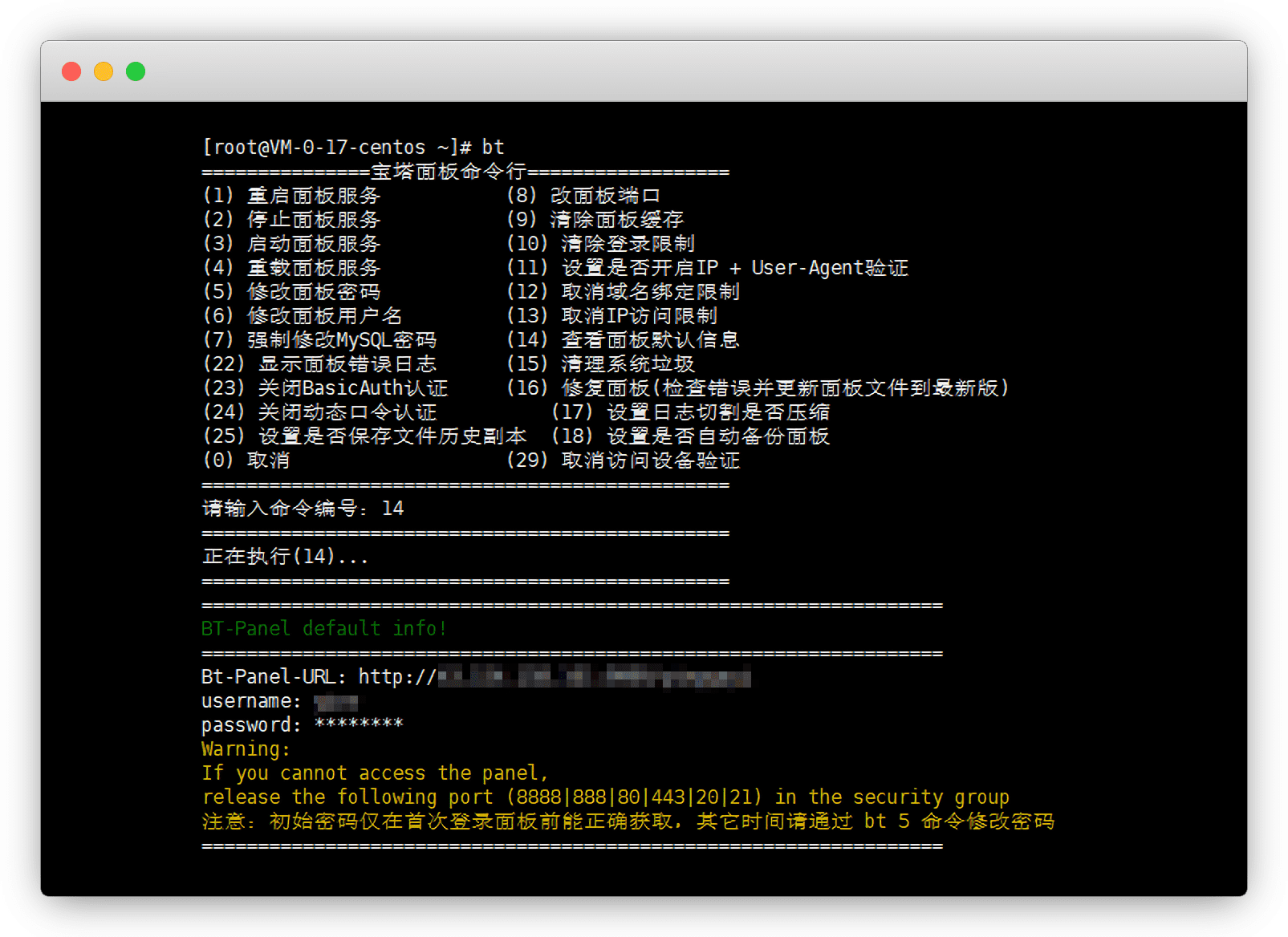The height and width of the screenshot is (937, 1288).
Task: Click option (23) 关闭BasicAuth认证
Action: pyautogui.click(x=325, y=388)
